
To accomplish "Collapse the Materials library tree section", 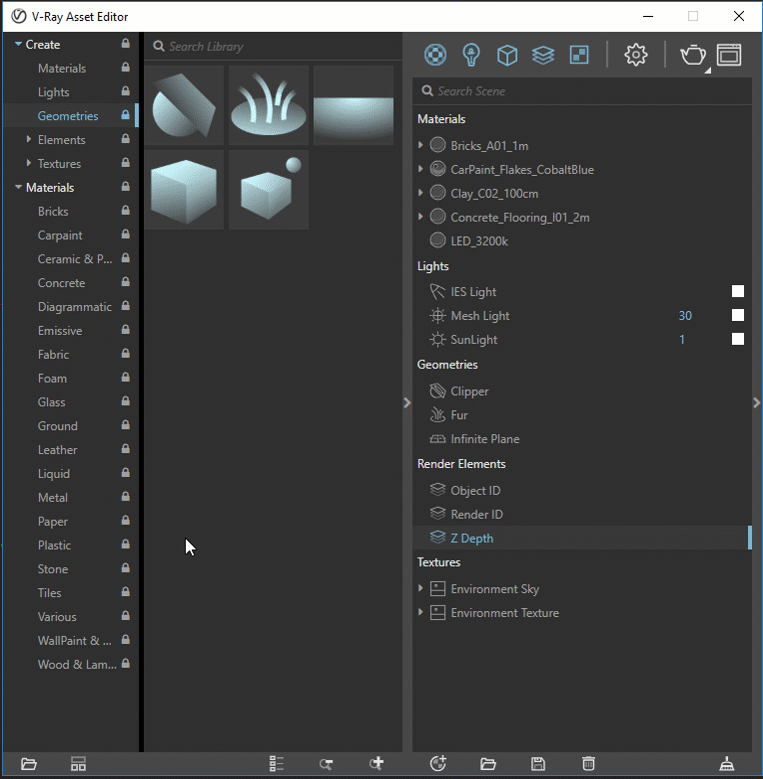I will pos(18,187).
